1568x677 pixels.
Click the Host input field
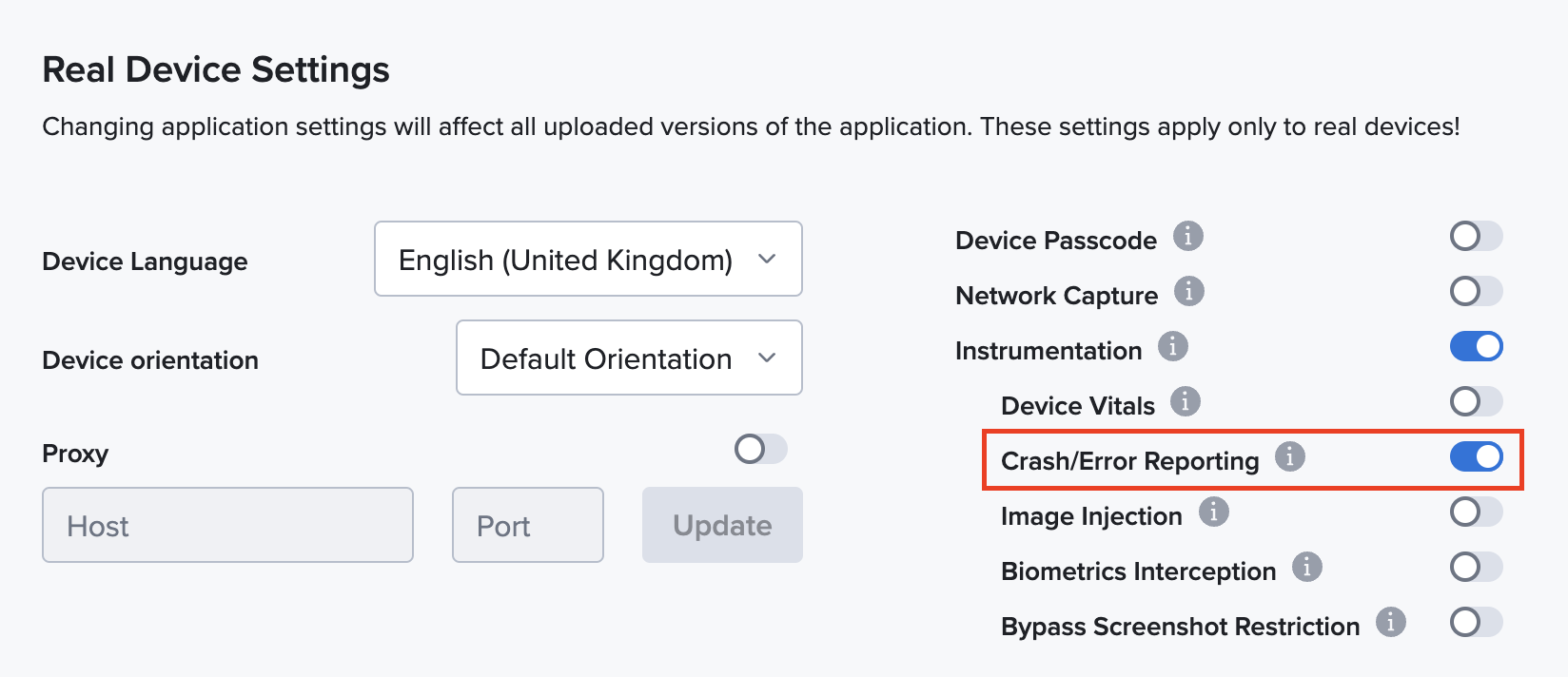[x=227, y=524]
